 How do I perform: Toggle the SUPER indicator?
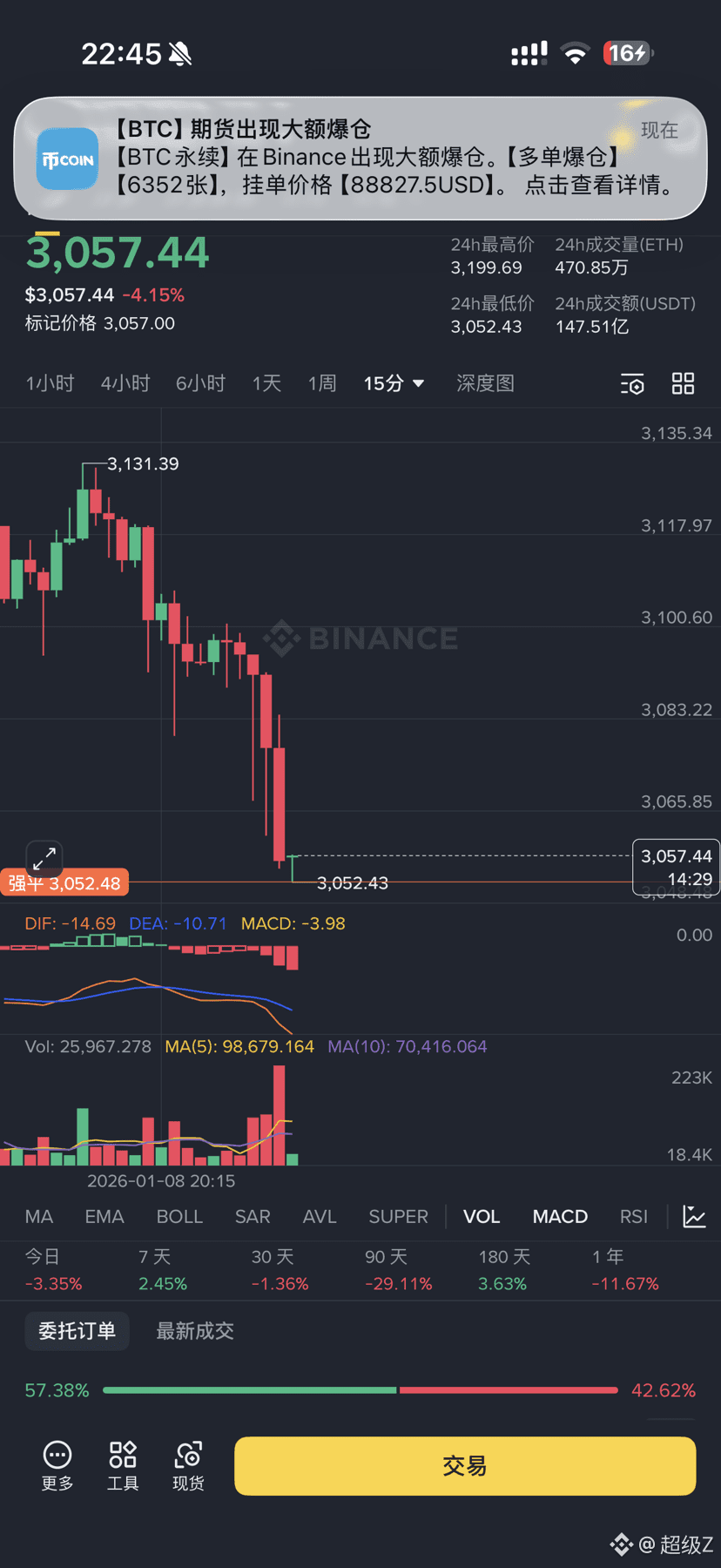(x=398, y=1216)
